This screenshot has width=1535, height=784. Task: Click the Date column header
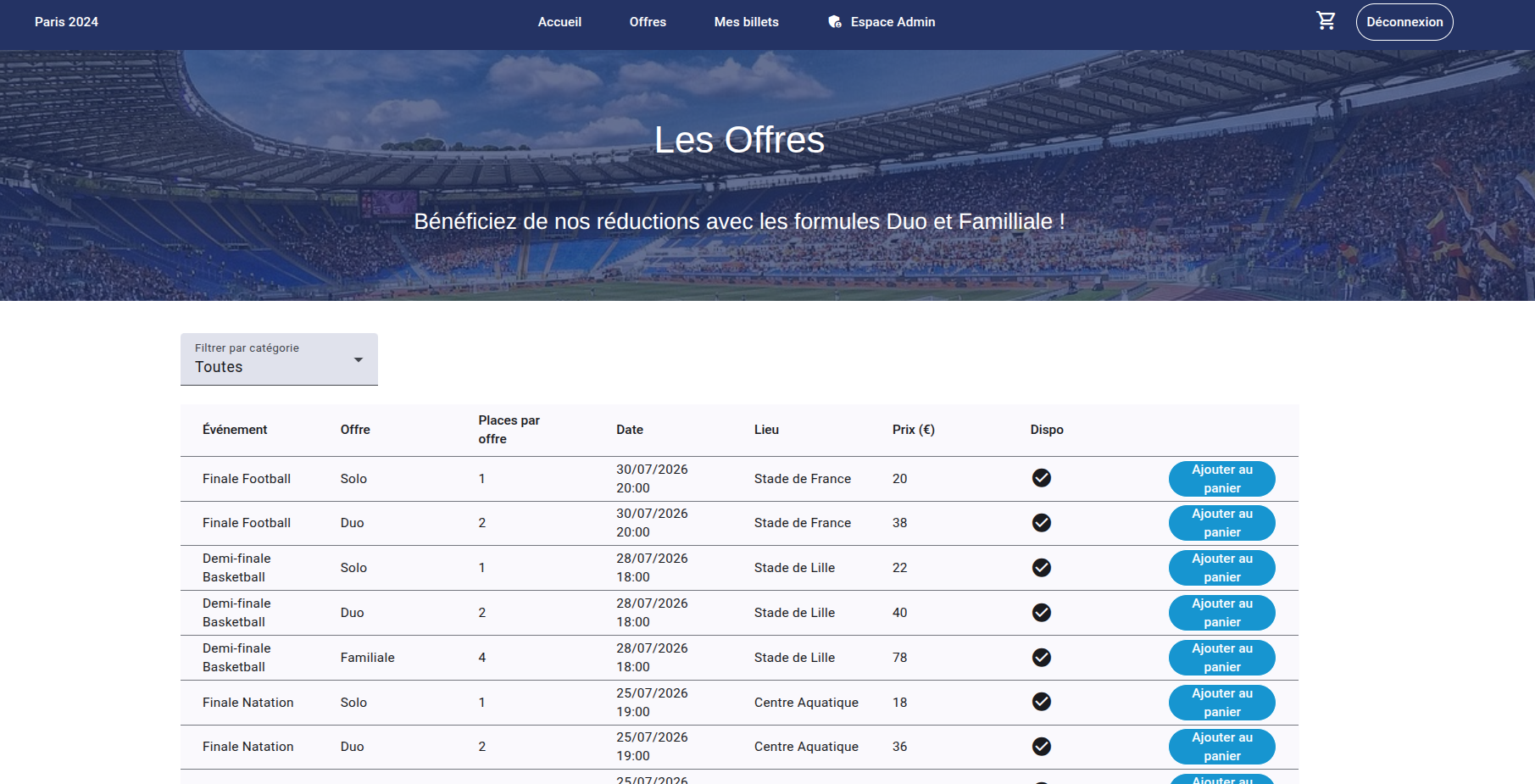630,430
